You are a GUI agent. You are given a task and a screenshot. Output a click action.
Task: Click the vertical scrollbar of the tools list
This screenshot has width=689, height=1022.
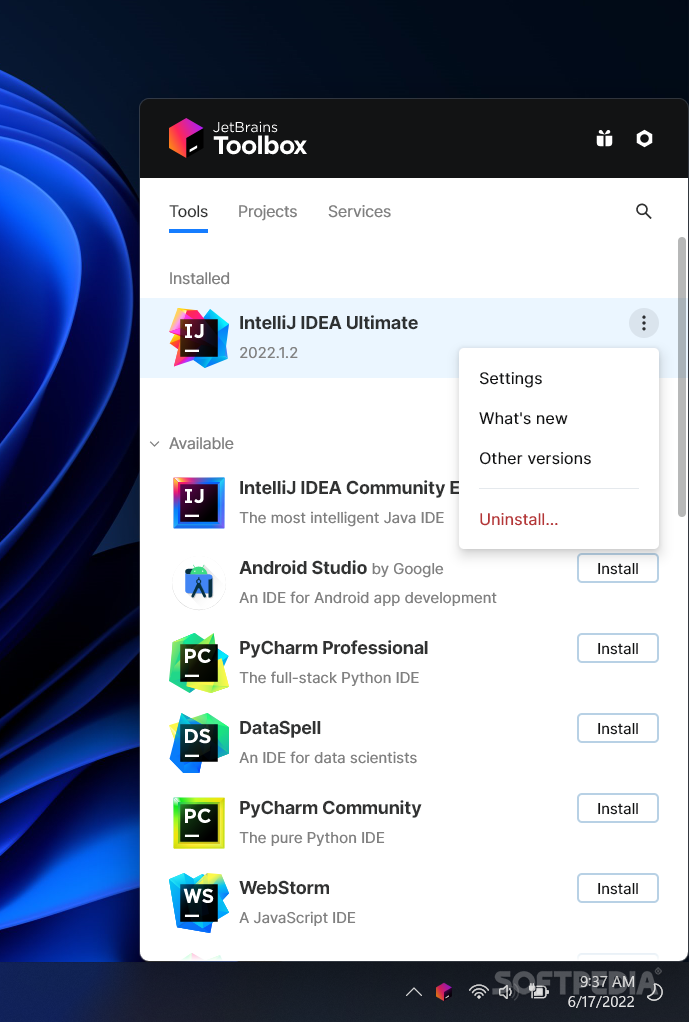[682, 377]
